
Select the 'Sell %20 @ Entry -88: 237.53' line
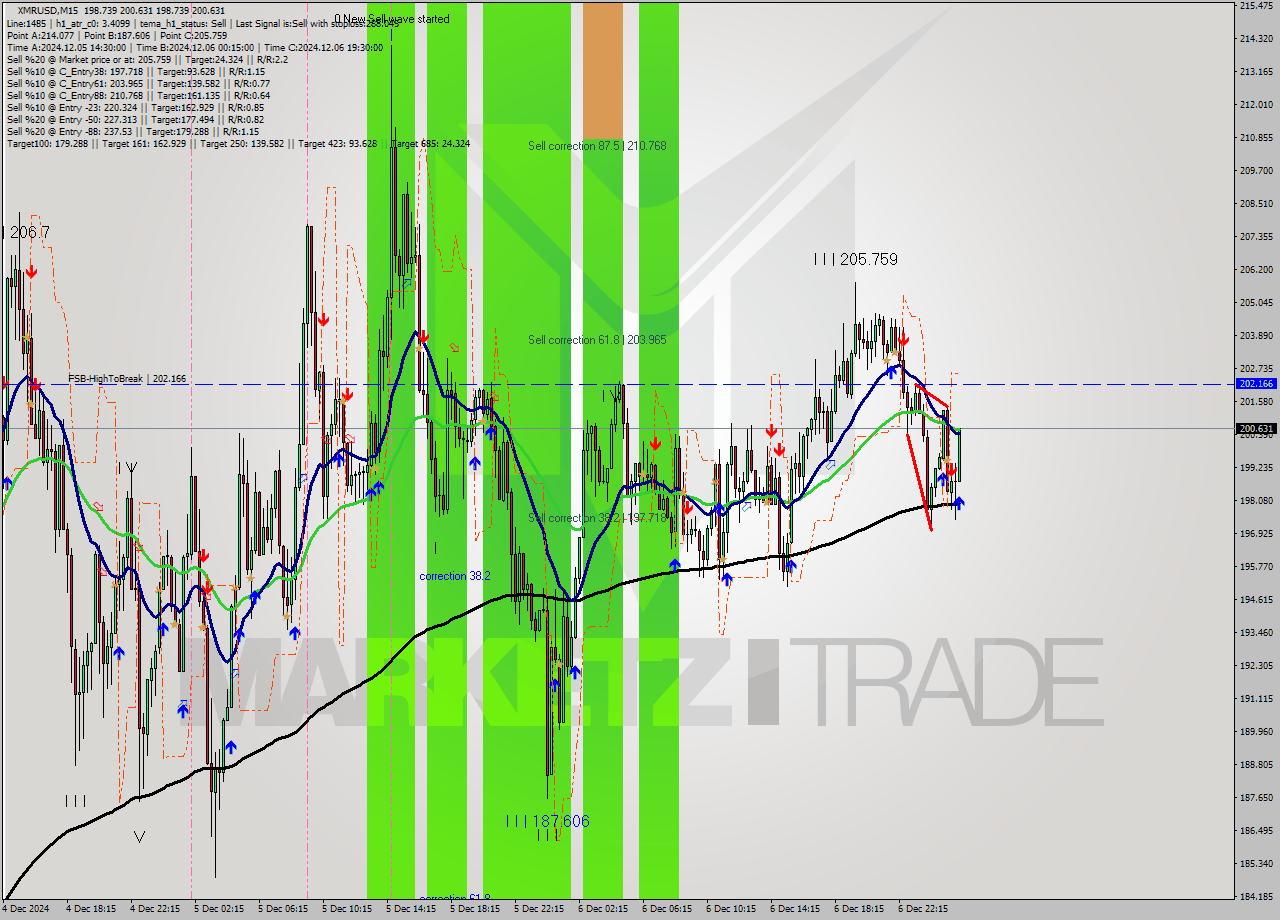(133, 131)
